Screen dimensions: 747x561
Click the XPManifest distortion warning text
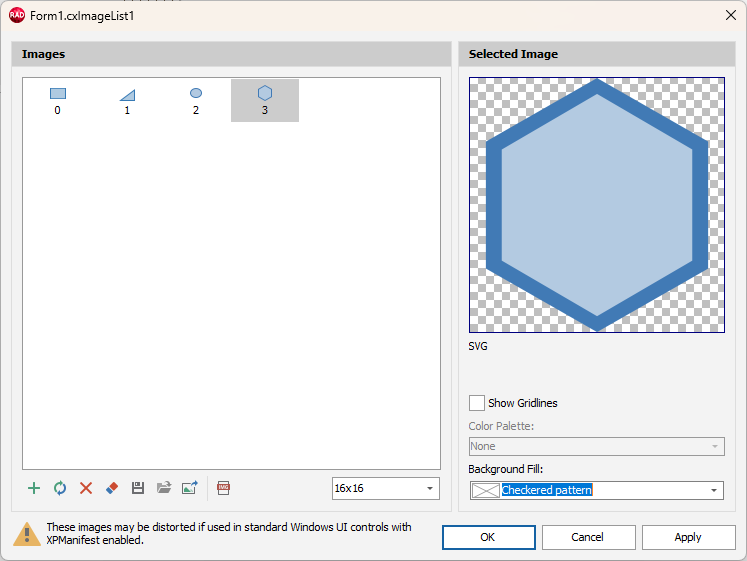(x=229, y=533)
